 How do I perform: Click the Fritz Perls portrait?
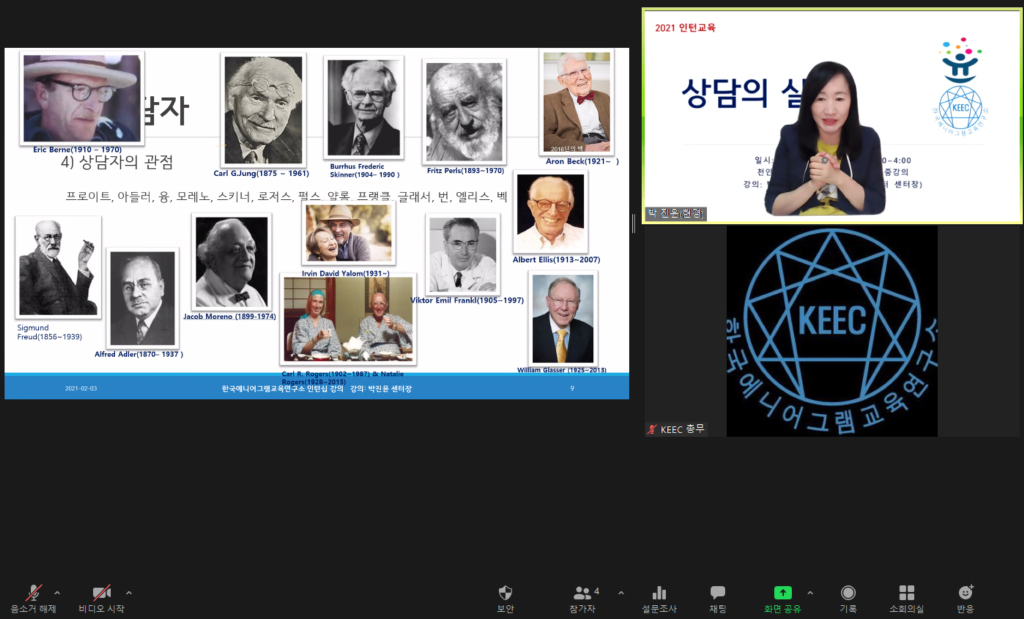(464, 112)
